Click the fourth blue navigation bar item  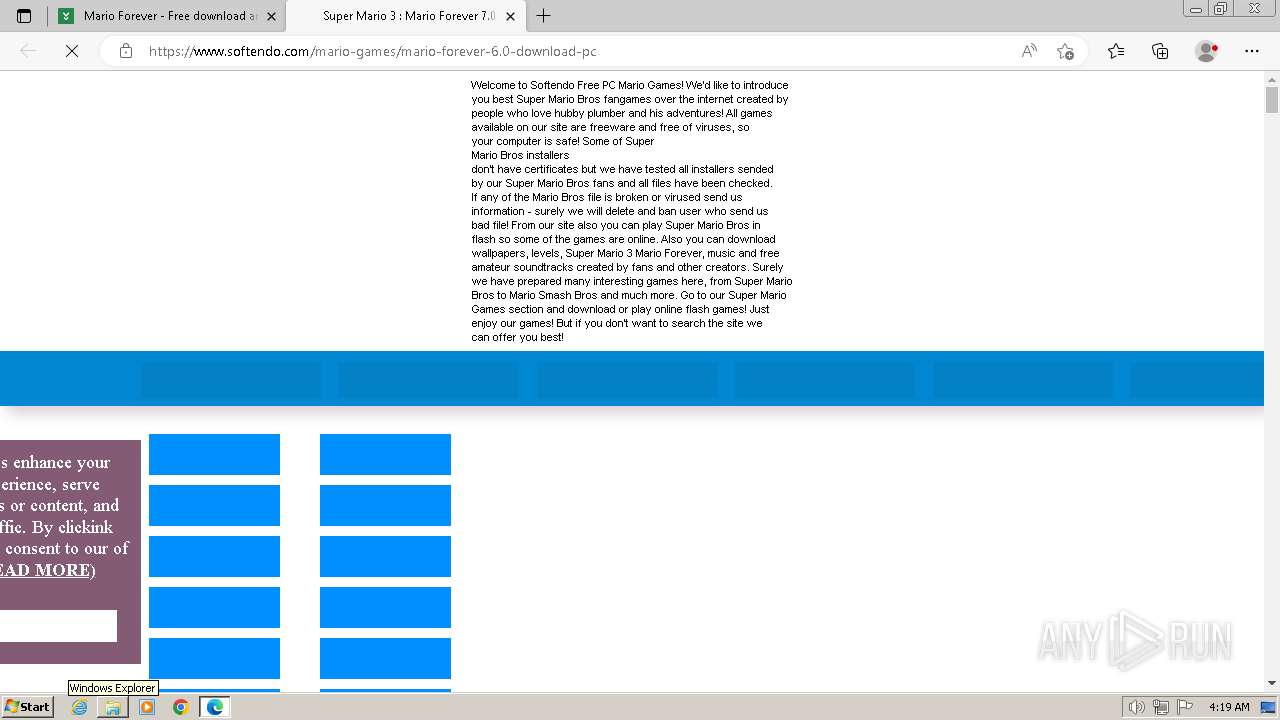pyautogui.click(x=824, y=380)
